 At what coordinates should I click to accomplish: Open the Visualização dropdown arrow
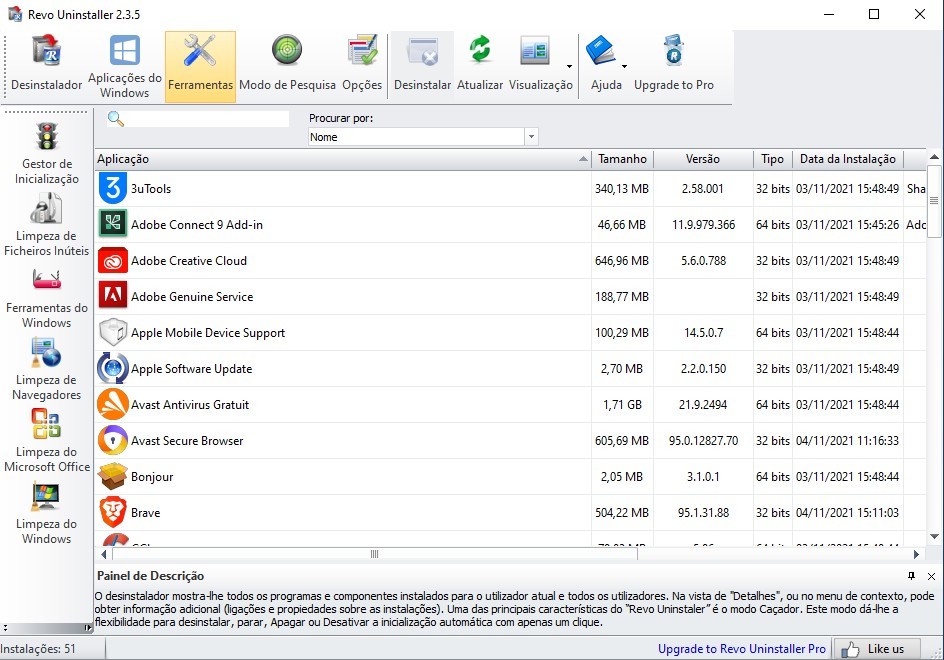[569, 67]
